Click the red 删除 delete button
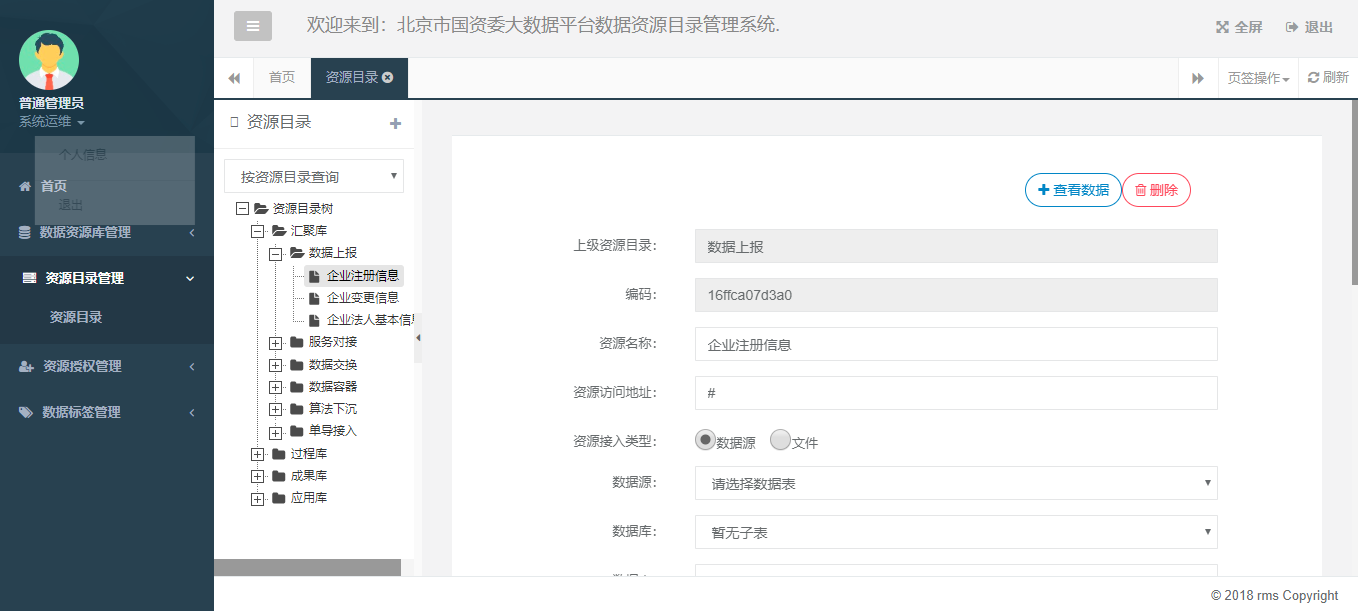 pyautogui.click(x=1156, y=190)
